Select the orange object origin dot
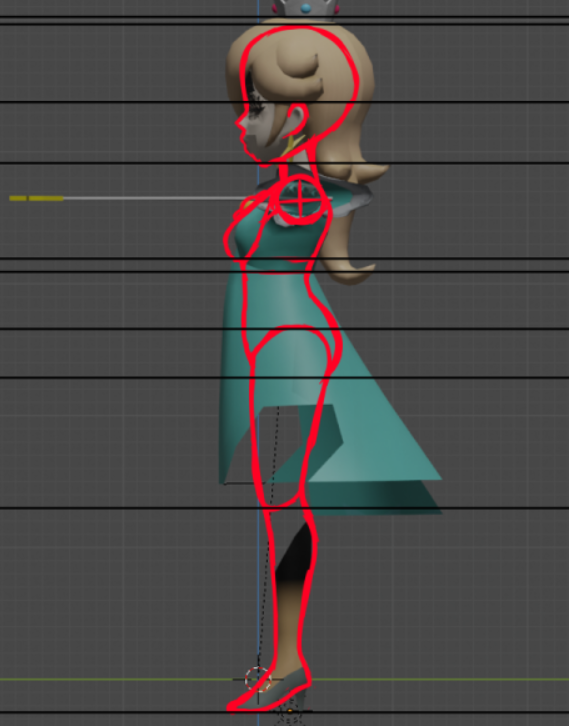 tap(290, 711)
